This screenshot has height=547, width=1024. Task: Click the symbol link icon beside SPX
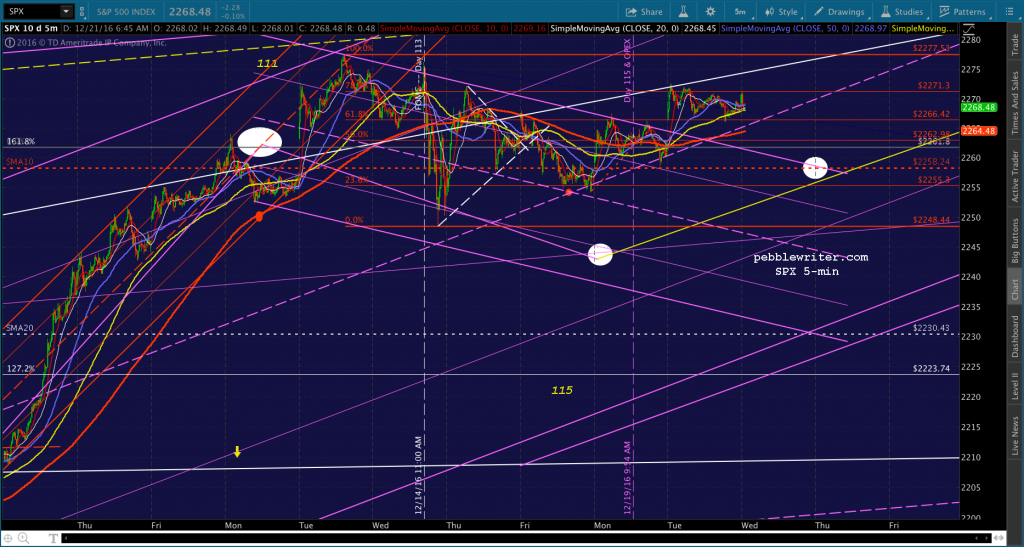(83, 11)
